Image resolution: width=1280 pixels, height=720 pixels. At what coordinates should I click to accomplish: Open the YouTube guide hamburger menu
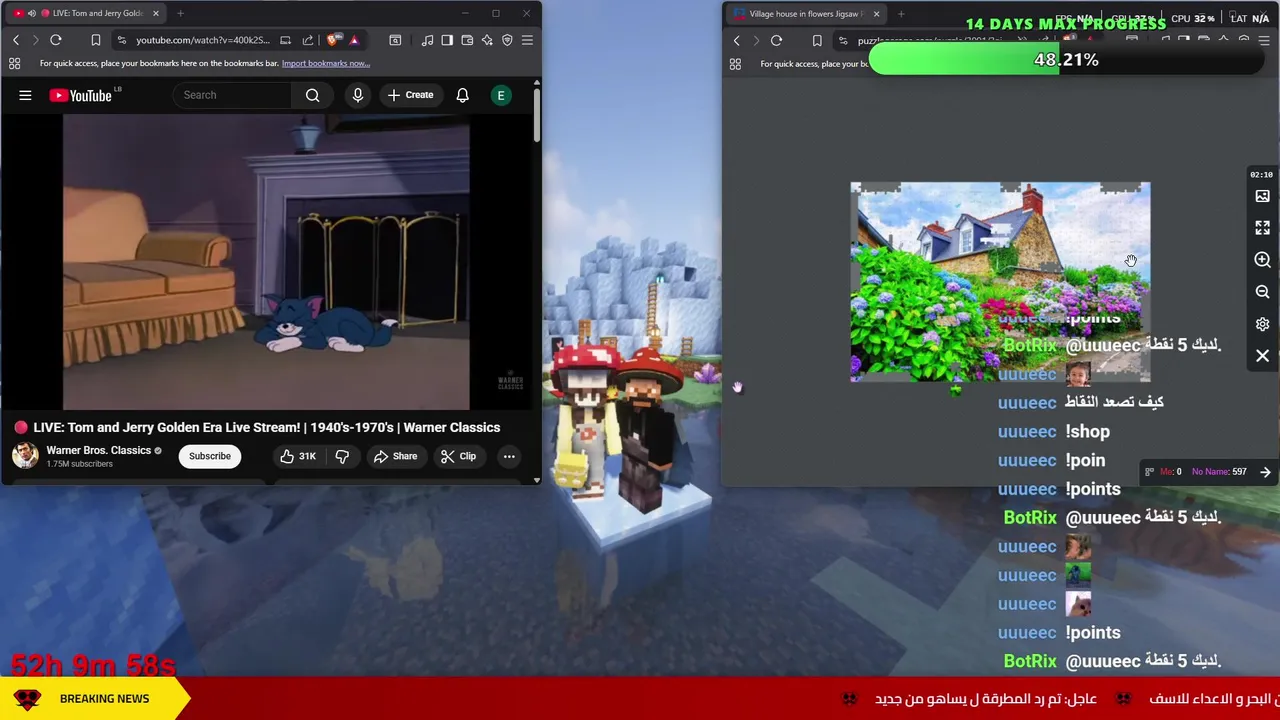[25, 95]
